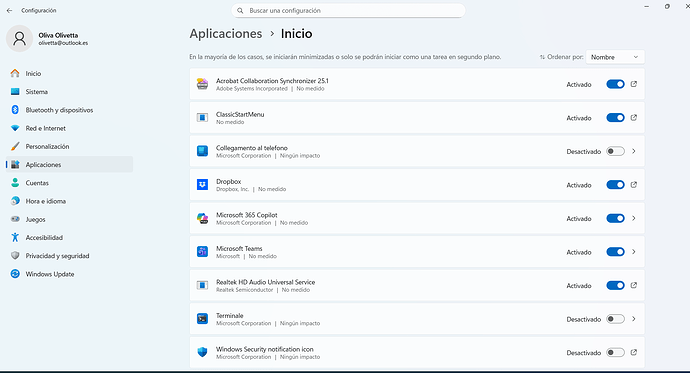Viewport: 690px width, 373px height.
Task: Click the Oliva Olivetta account name
Action: tap(58, 35)
